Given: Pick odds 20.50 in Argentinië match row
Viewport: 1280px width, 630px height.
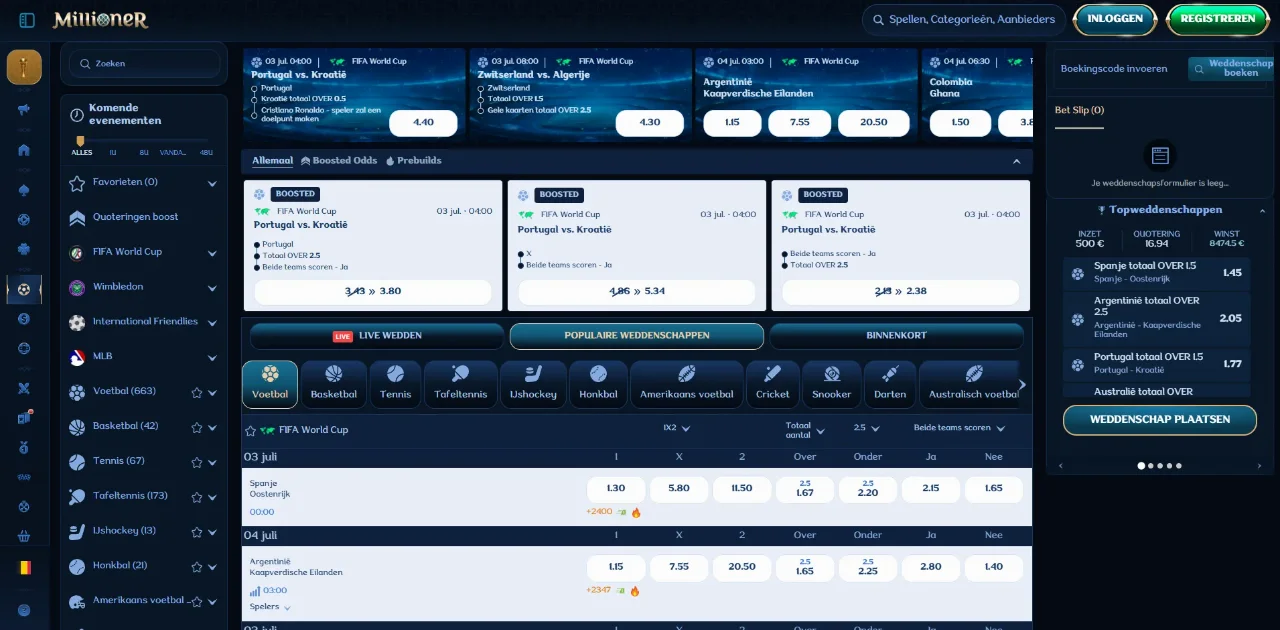Looking at the screenshot, I should [742, 567].
